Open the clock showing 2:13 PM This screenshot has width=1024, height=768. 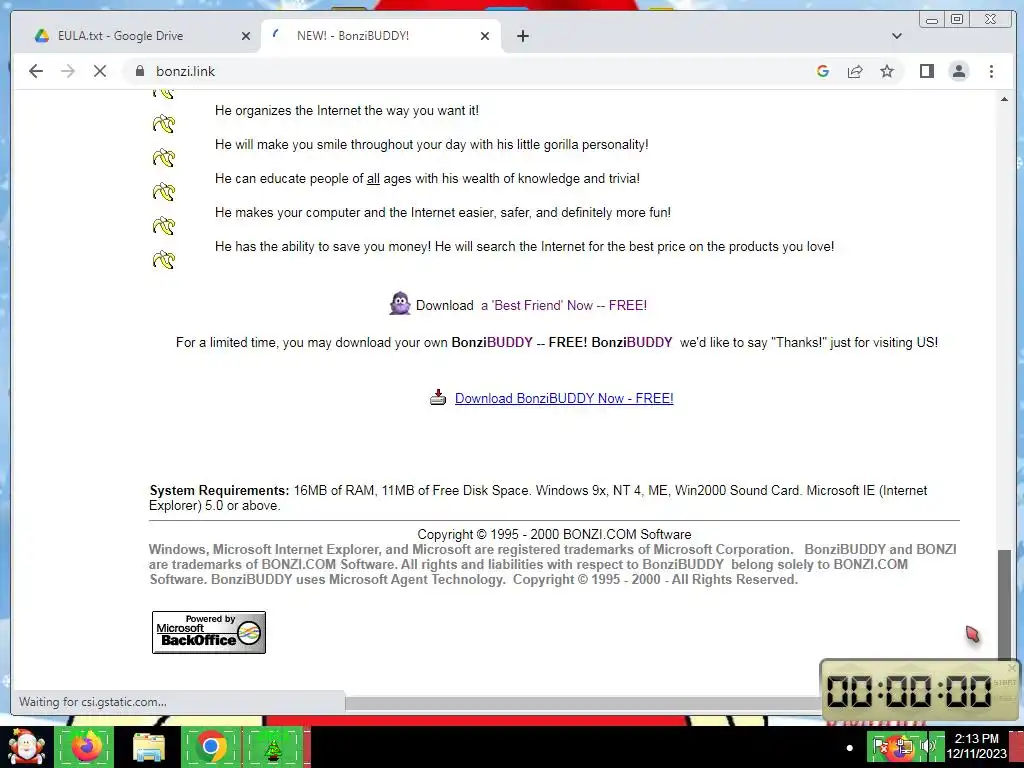point(976,746)
